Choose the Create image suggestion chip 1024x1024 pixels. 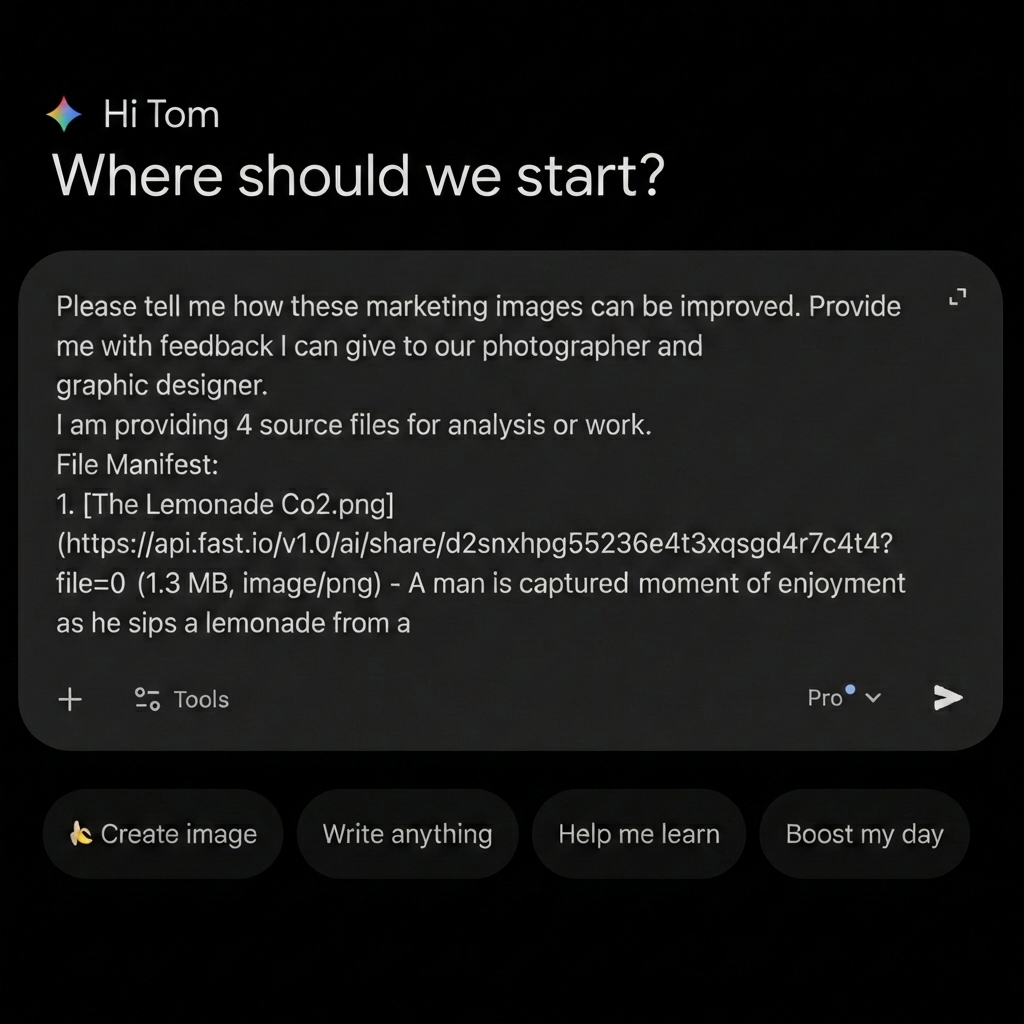click(x=163, y=834)
